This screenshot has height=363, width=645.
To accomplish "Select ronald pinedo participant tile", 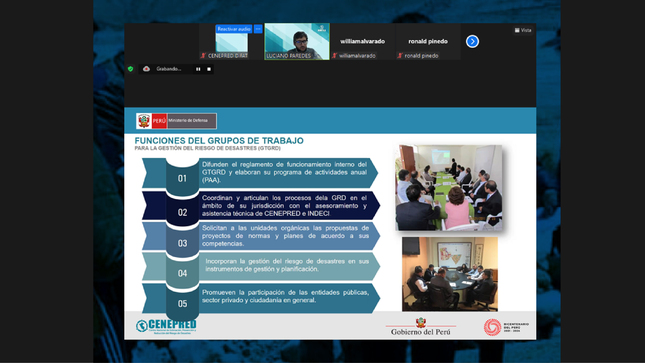I will click(x=428, y=42).
